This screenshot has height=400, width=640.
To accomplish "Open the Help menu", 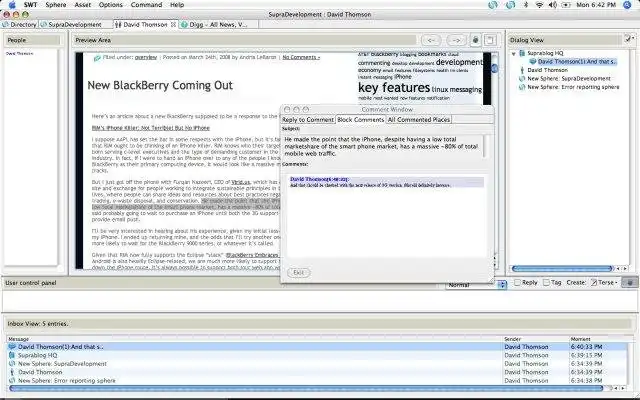I will (x=177, y=5).
